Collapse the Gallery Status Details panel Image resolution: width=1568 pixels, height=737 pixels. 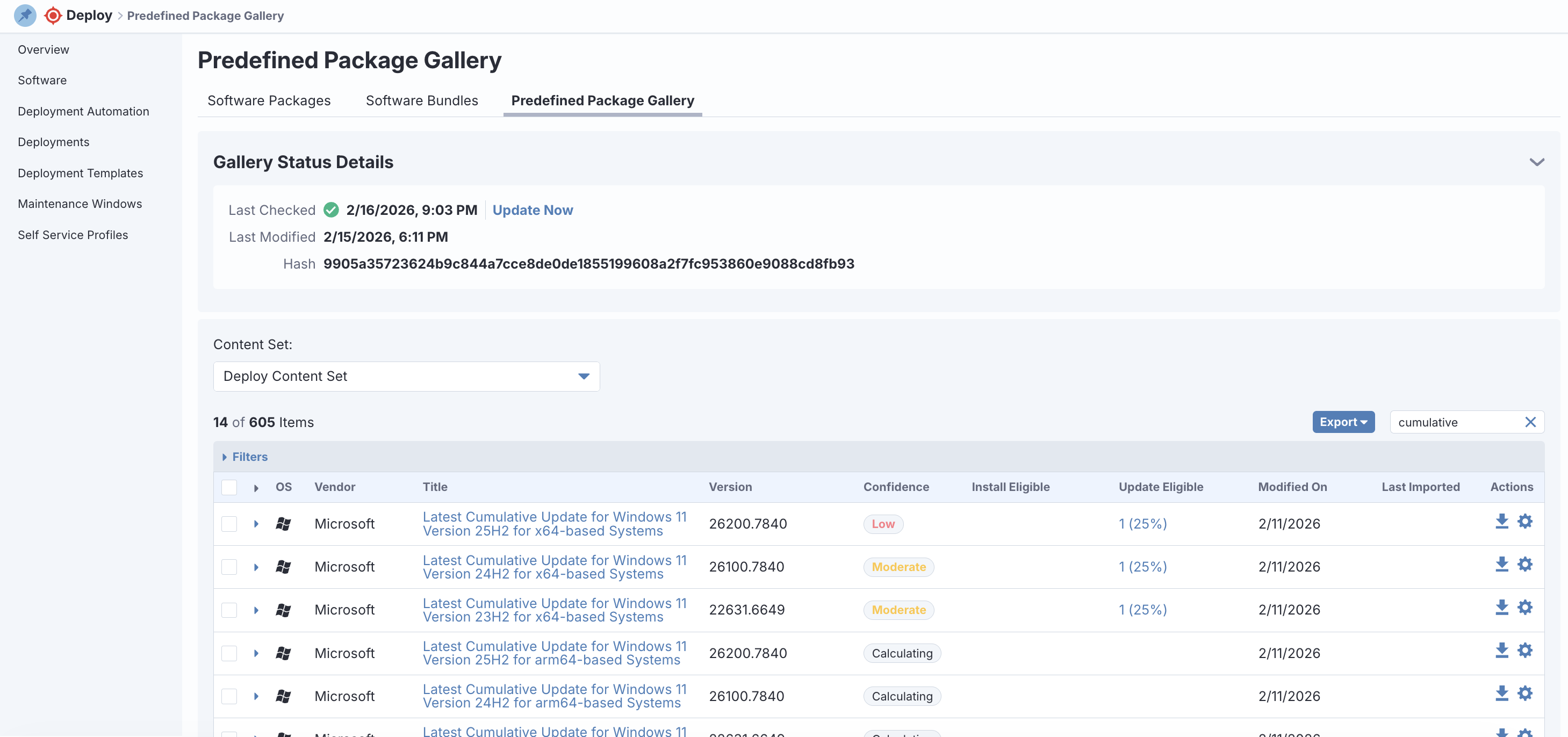(1536, 162)
